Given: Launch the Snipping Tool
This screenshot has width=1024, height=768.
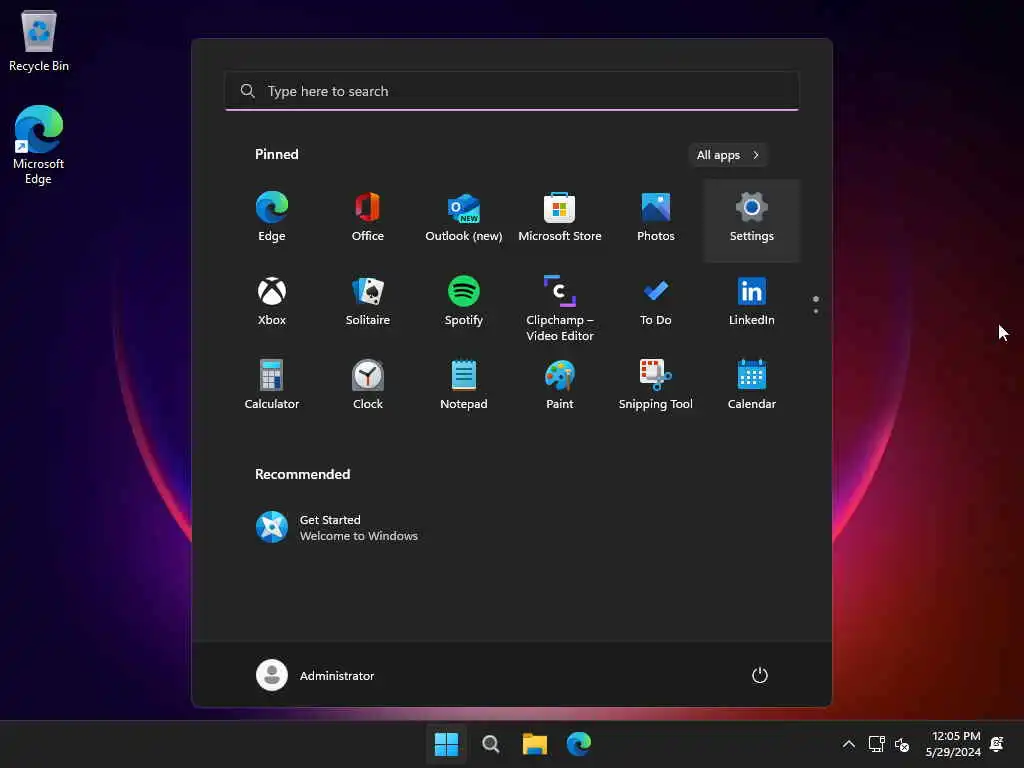Looking at the screenshot, I should (656, 387).
